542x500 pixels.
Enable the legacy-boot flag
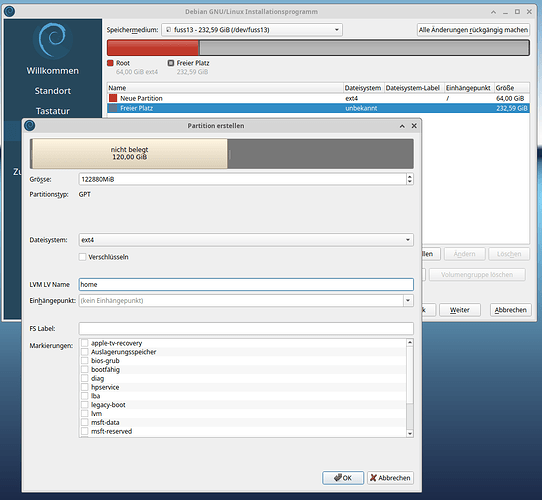(85, 405)
